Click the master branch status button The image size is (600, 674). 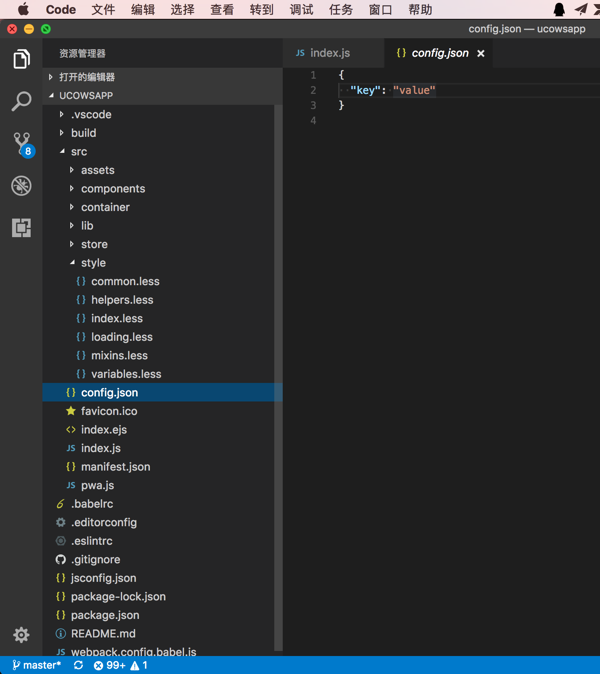[x=37, y=665]
